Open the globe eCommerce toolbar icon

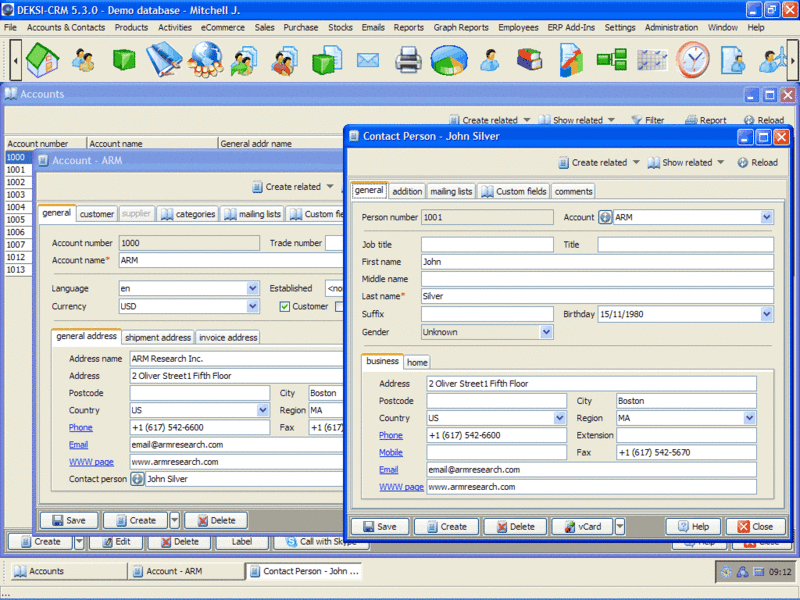[x=205, y=60]
